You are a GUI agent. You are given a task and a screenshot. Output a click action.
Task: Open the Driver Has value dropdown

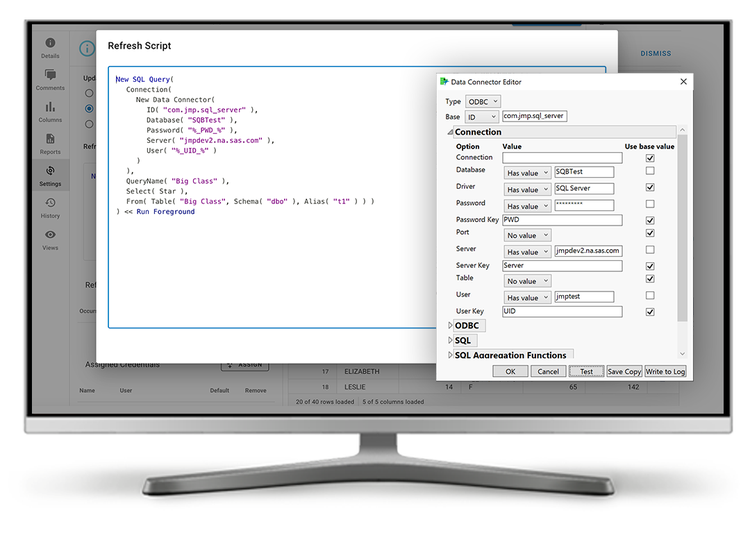[527, 189]
